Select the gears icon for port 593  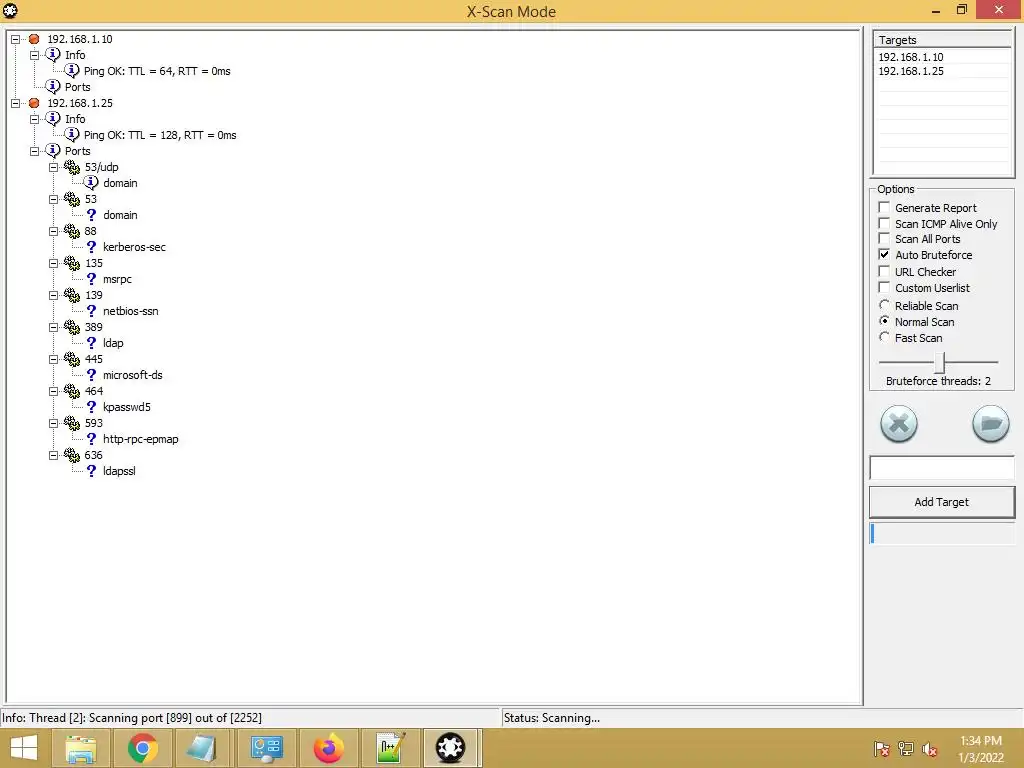72,423
